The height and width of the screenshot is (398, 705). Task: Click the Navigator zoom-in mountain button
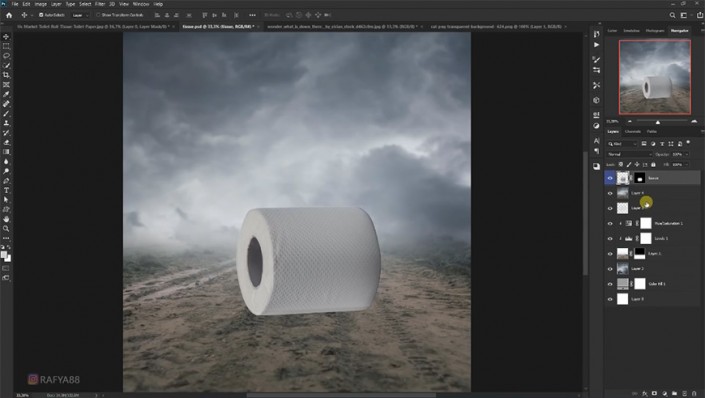tap(694, 121)
